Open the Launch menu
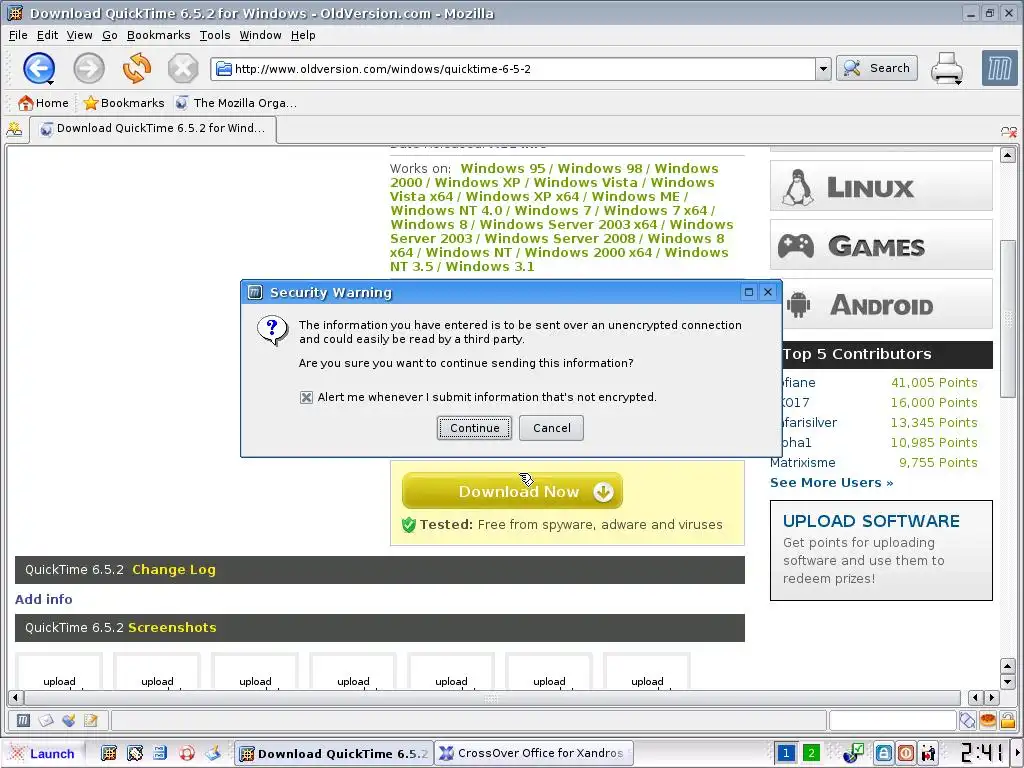Image resolution: width=1024 pixels, height=768 pixels. (42, 754)
